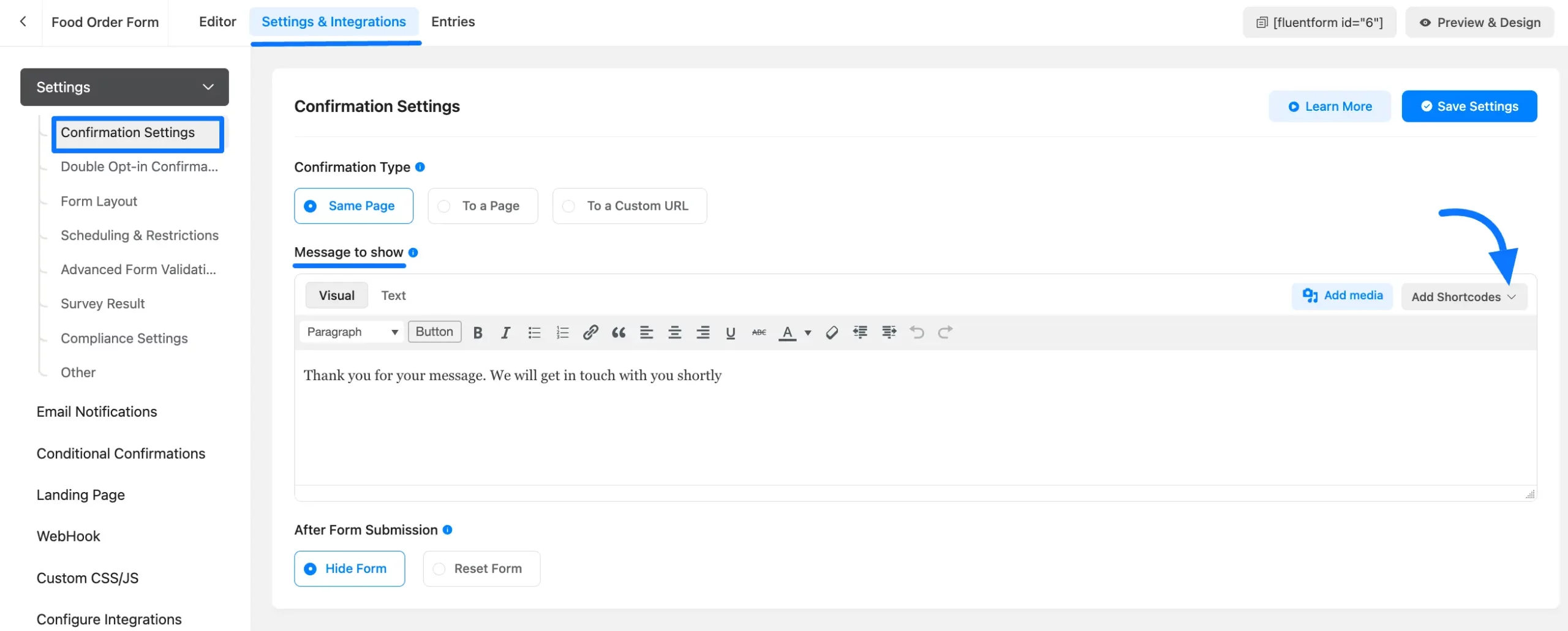Viewport: 1568px width, 631px height.
Task: Switch editor to Text mode tab
Action: tap(393, 296)
